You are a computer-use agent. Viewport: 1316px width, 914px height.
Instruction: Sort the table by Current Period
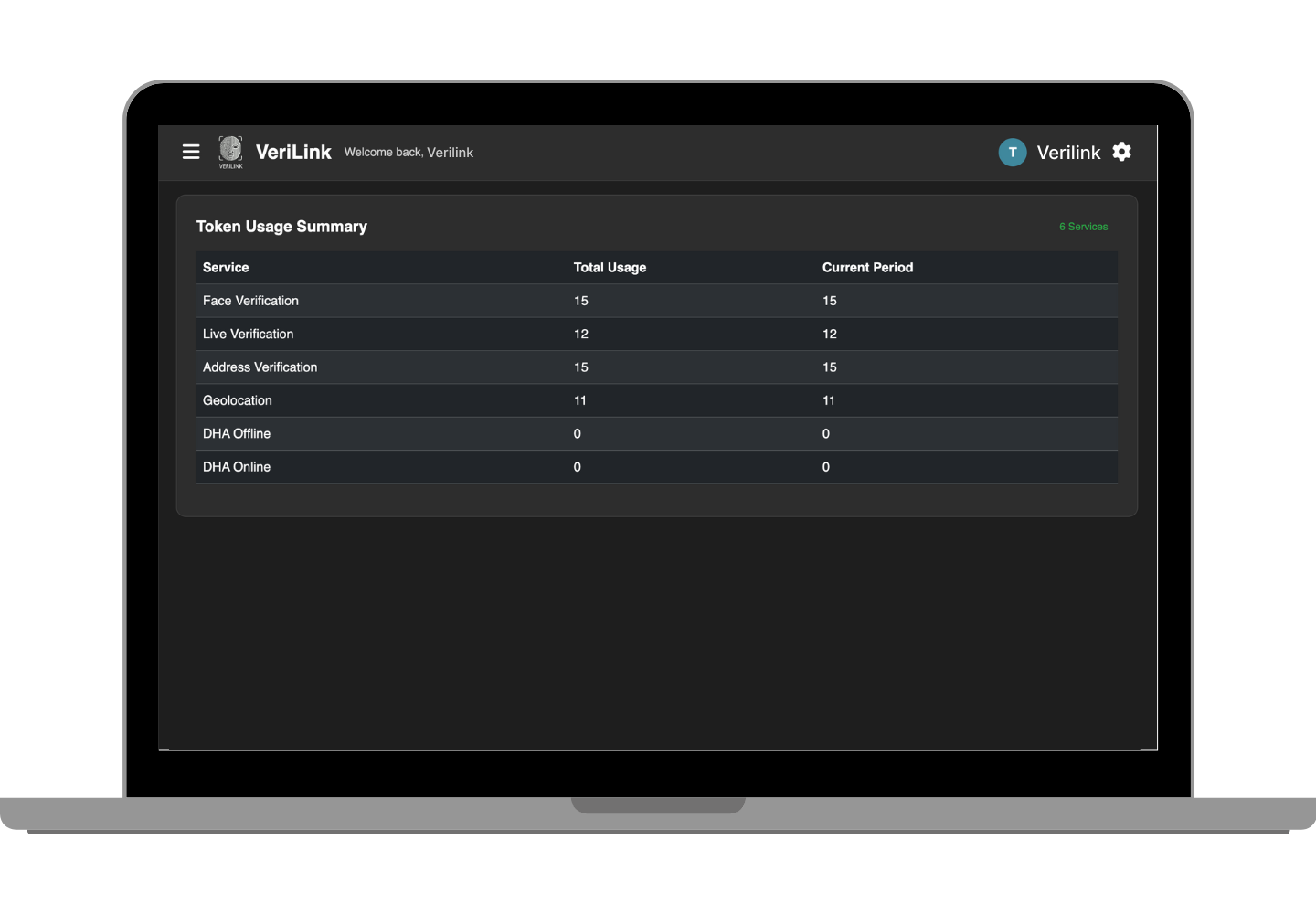coord(867,267)
